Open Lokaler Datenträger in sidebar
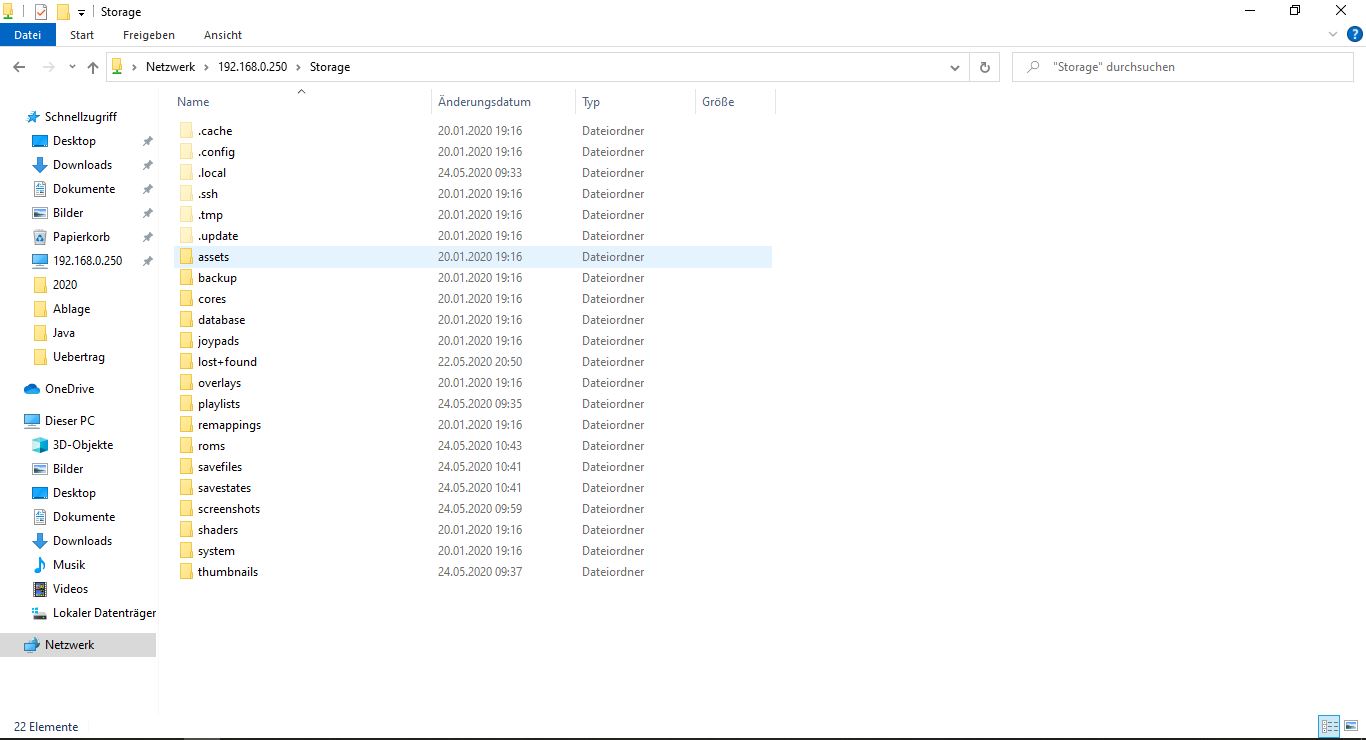 point(104,613)
